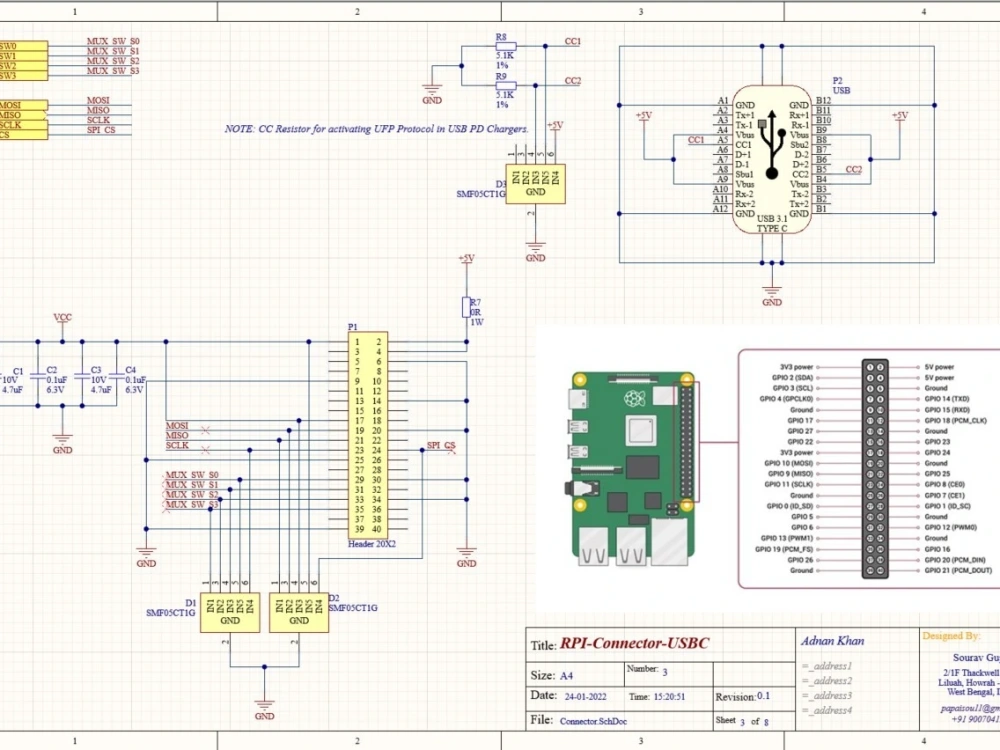Click MUX_SW_S0 label in top-left harness

tap(113, 41)
